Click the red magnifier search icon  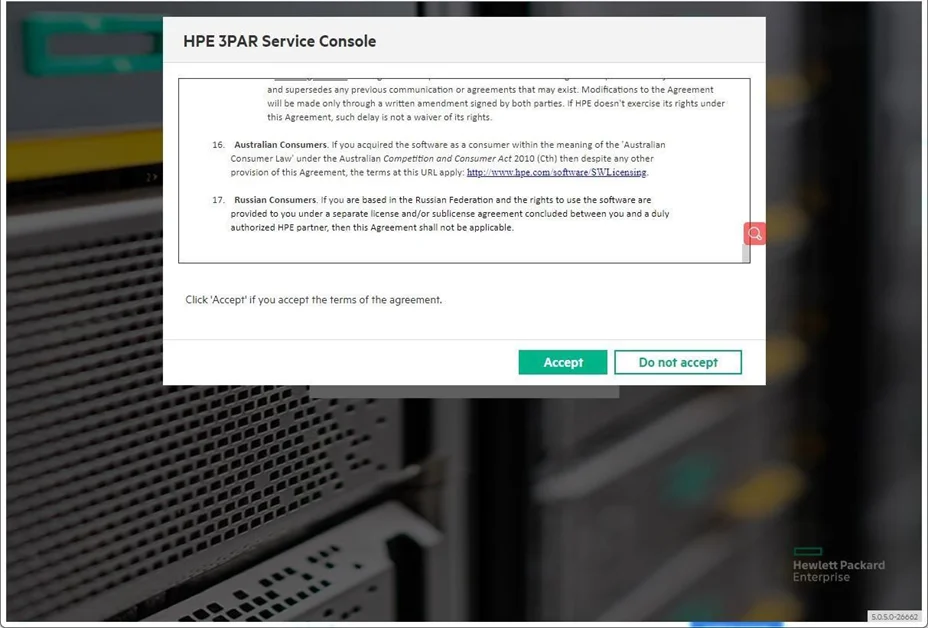[755, 233]
